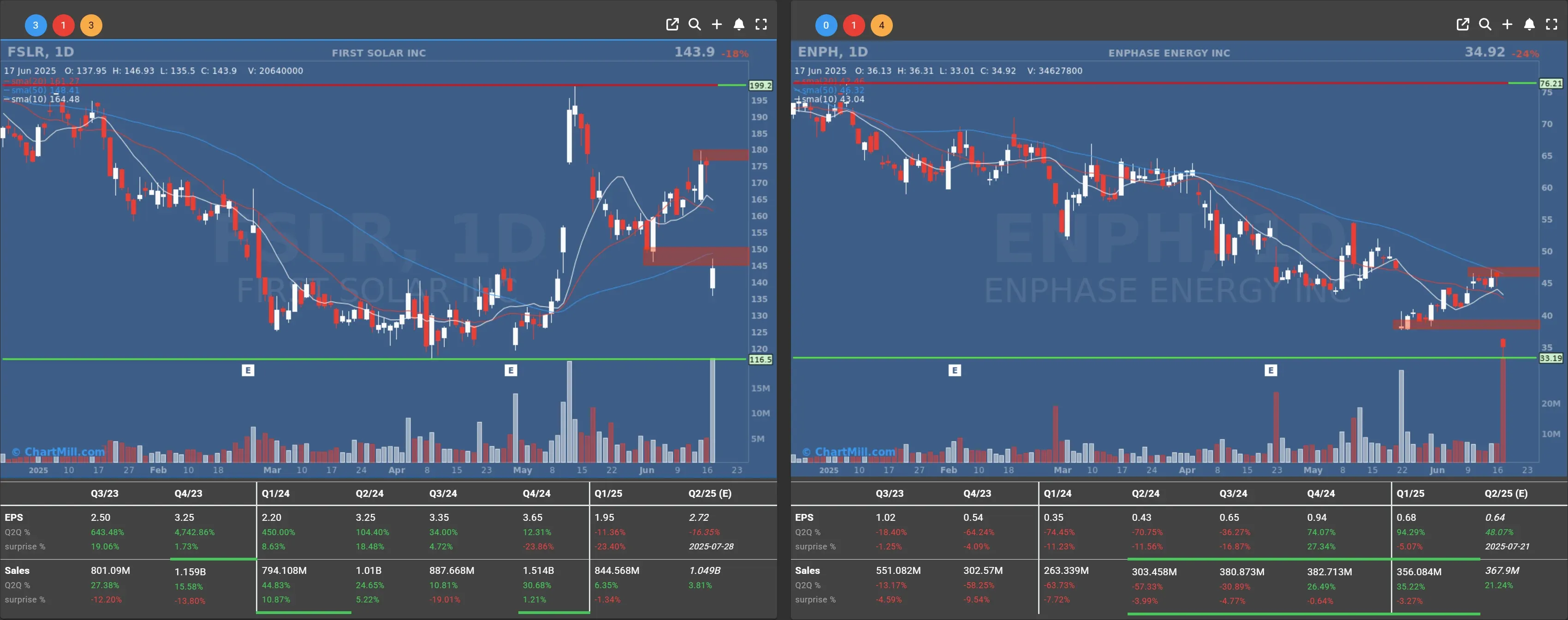Screen dimensions: 1568x620
Task: Click the FSLR chart magnifier search icon
Action: (x=695, y=24)
